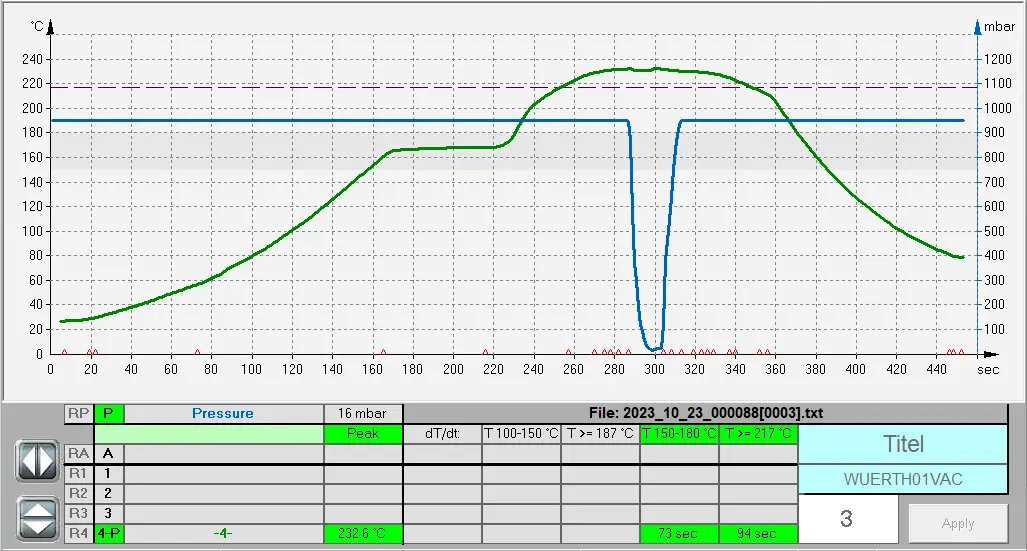This screenshot has height=551, width=1027.
Task: Click the blue Pressure label
Action: point(223,413)
